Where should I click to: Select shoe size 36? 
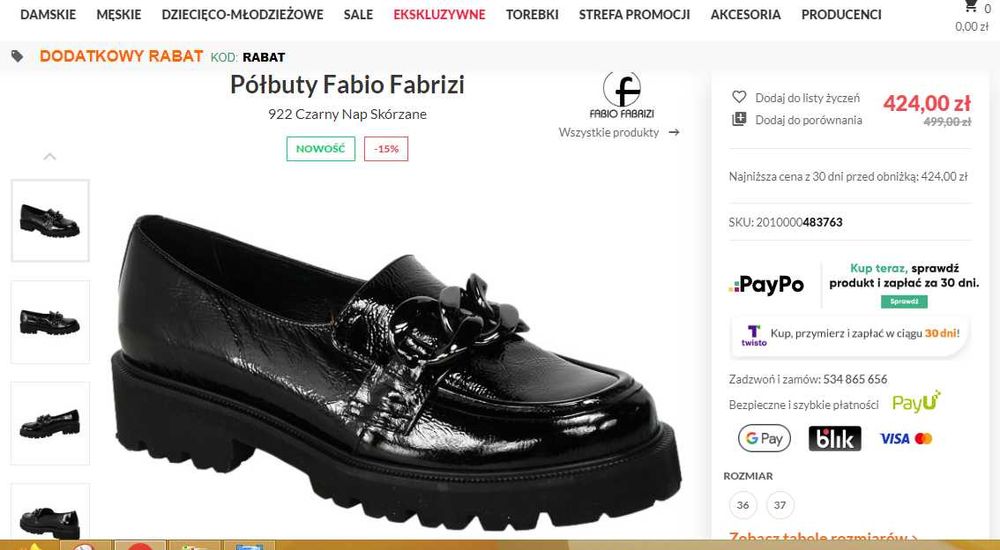click(742, 505)
